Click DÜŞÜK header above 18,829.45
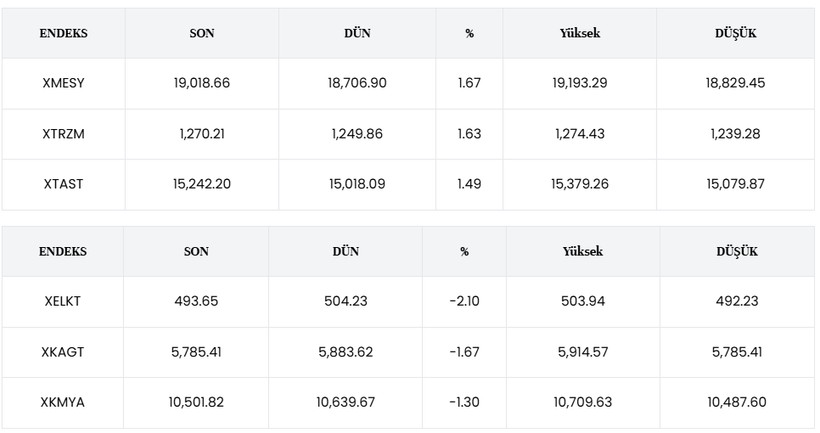This screenshot has width=820, height=433. [x=735, y=33]
